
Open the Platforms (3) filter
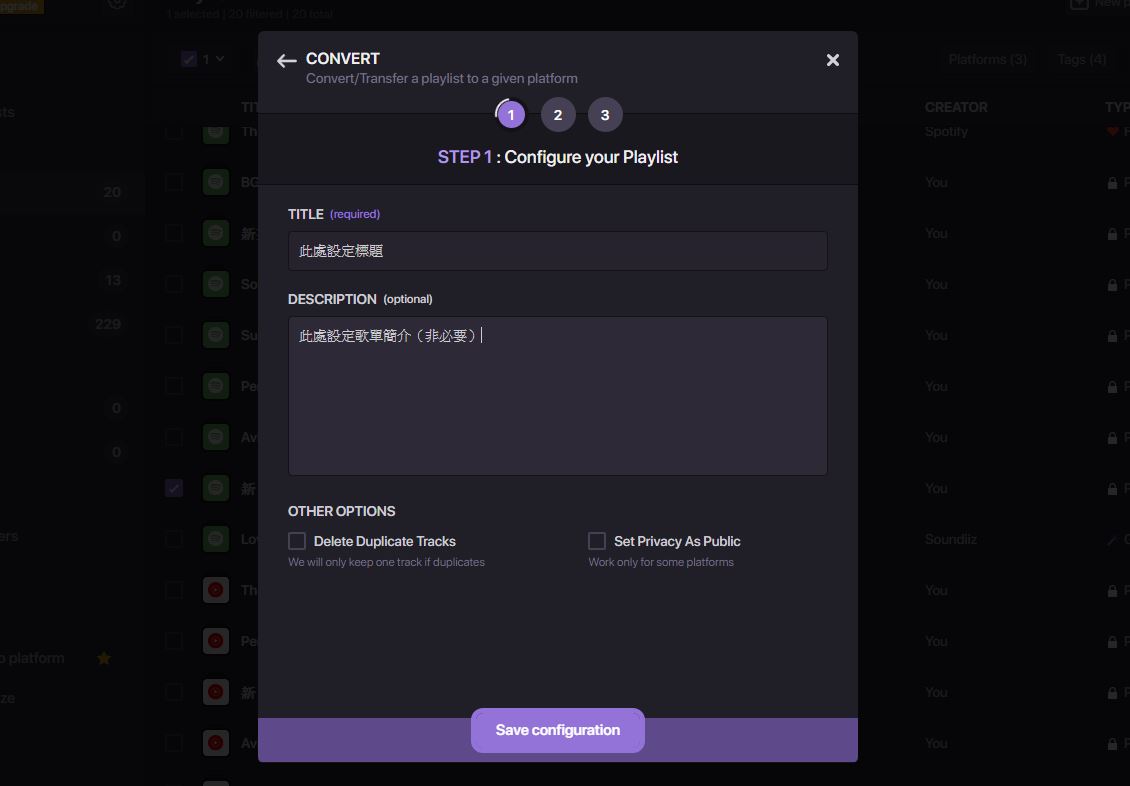pyautogui.click(x=987, y=59)
